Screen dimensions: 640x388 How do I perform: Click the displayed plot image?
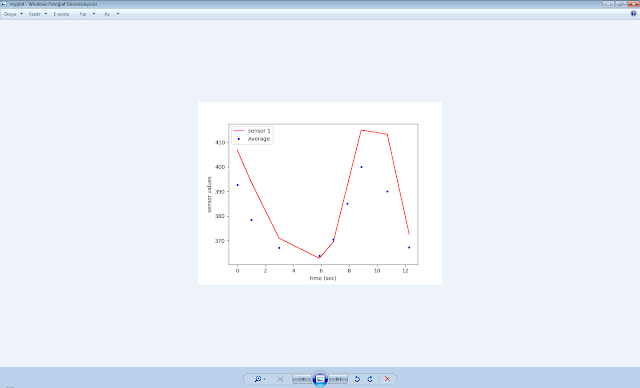click(320, 193)
